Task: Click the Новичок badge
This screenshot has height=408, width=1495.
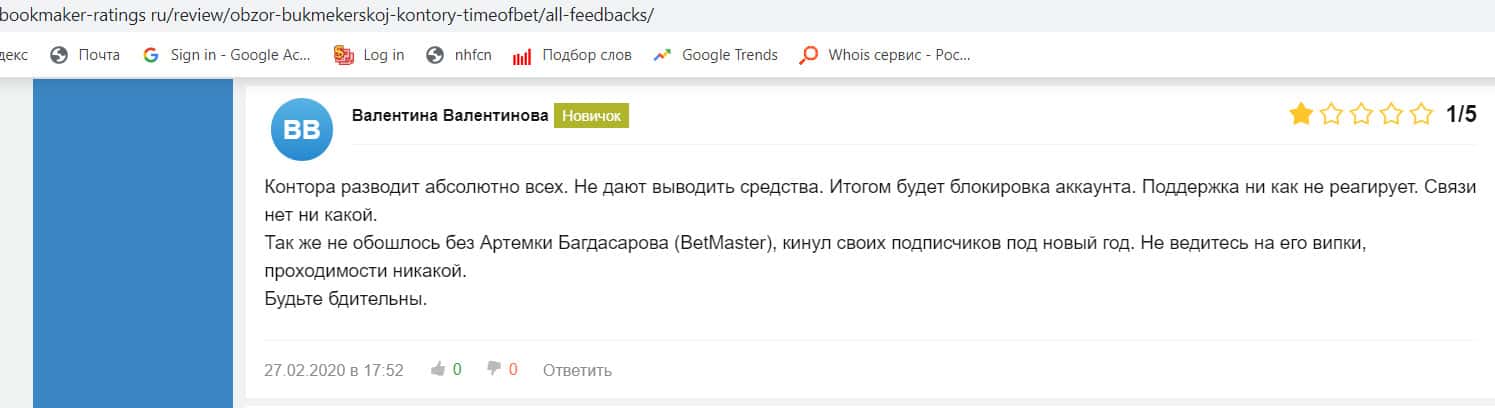Action: coord(591,116)
